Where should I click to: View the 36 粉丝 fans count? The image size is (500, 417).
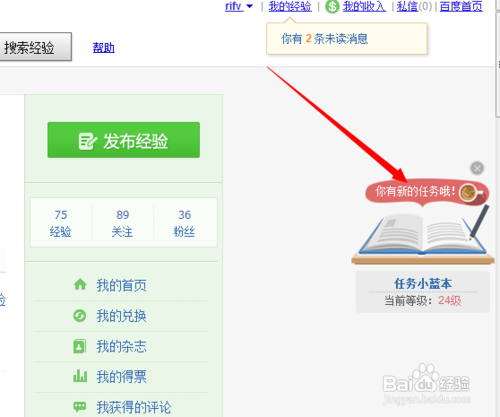click(x=184, y=223)
